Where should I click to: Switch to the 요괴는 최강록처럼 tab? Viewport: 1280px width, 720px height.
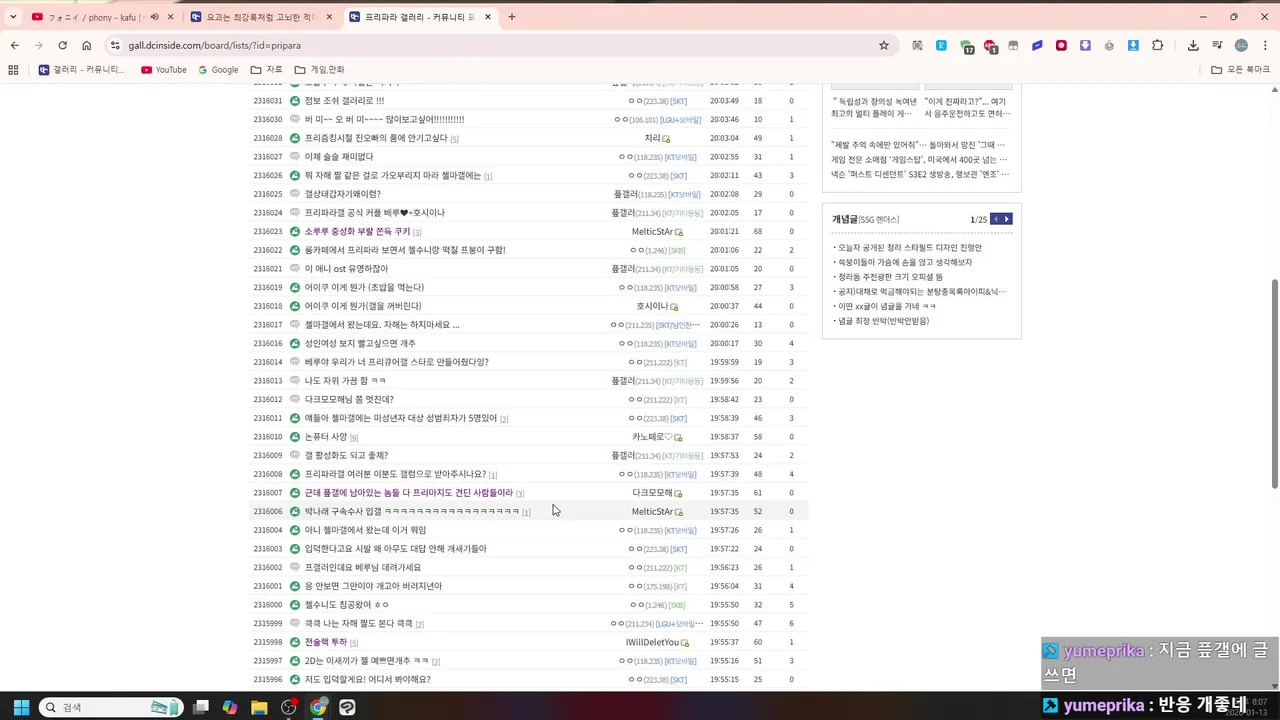260,17
